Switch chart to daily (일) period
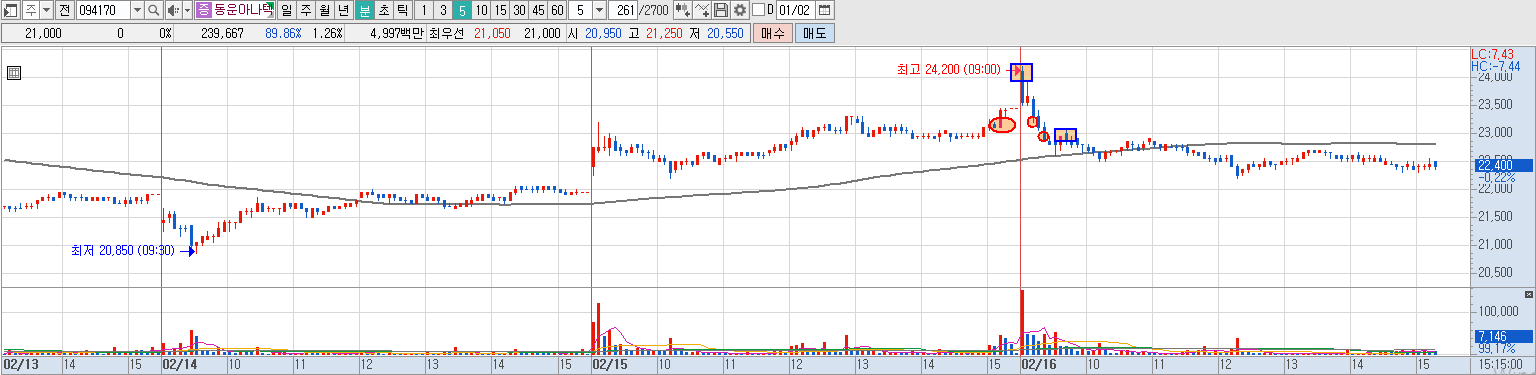1536x375 pixels. pos(288,10)
